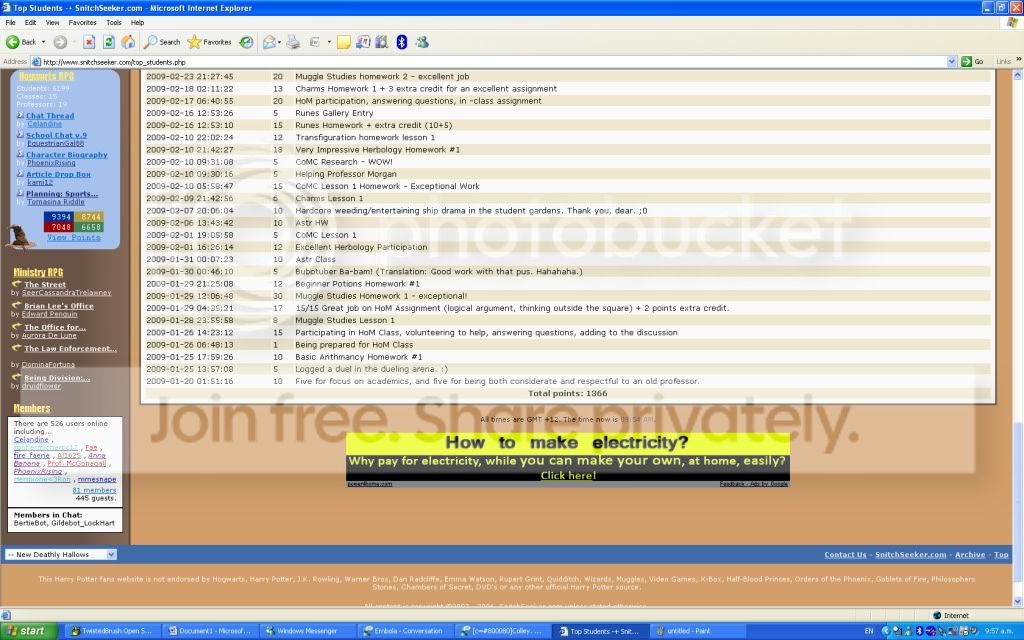Click the Print icon in the toolbar

(294, 42)
